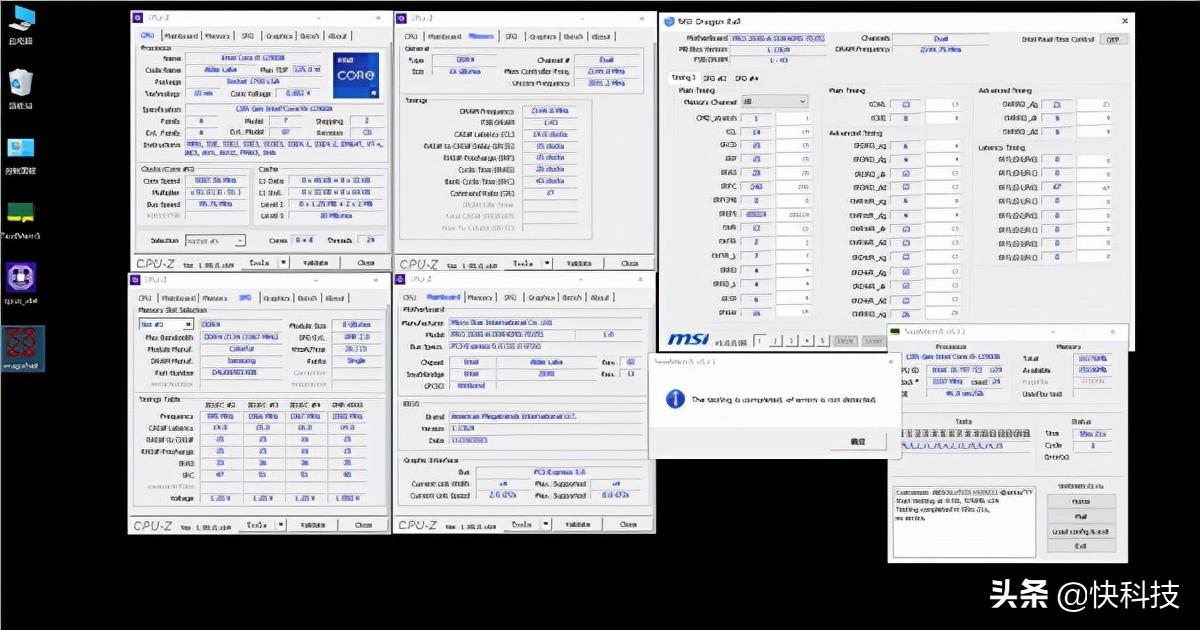1200x630 pixels.
Task: Confirm the TestMem5 completion dialog with OK
Action: click(857, 441)
